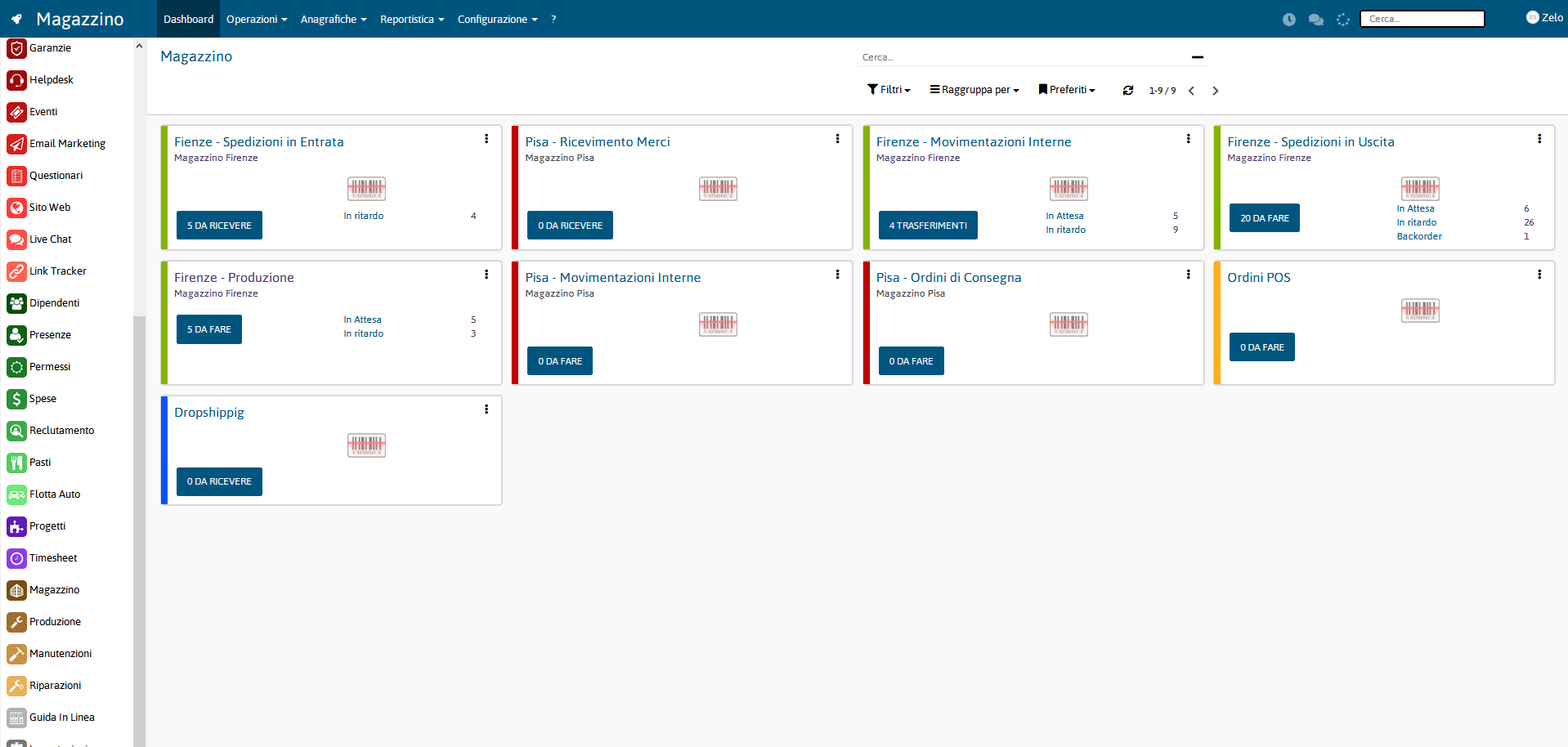Click the Backorder link on Spedizioni in Uscita
Viewport: 1568px width, 747px height.
pos(1419,236)
